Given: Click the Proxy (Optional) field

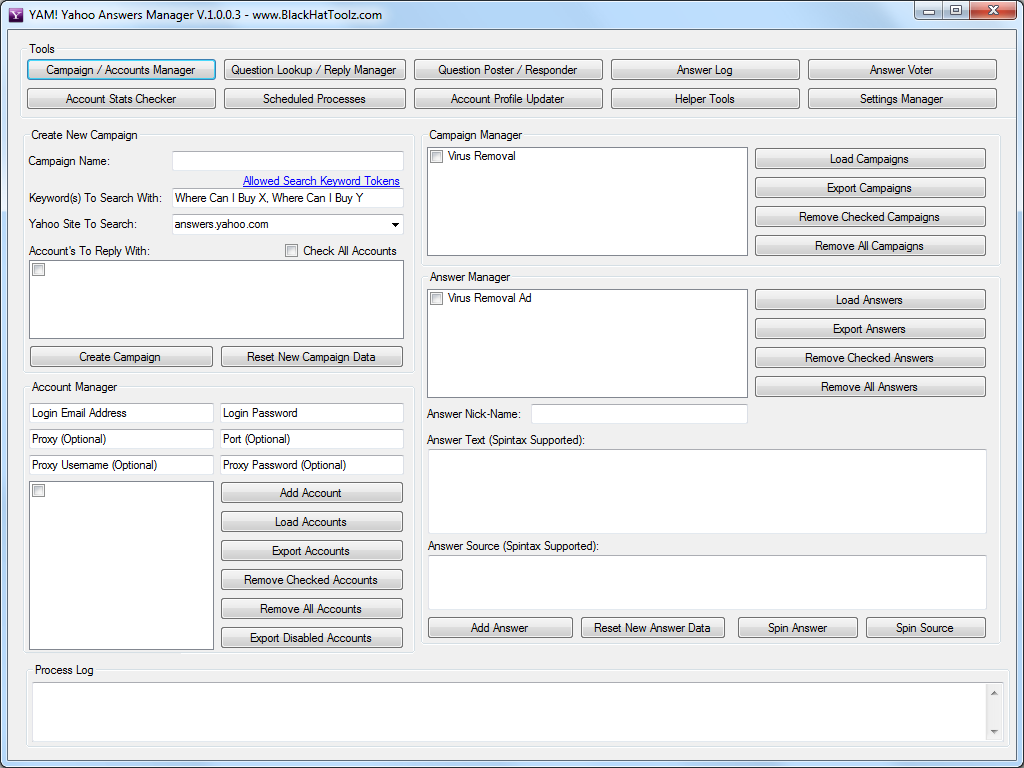Looking at the screenshot, I should click(121, 439).
